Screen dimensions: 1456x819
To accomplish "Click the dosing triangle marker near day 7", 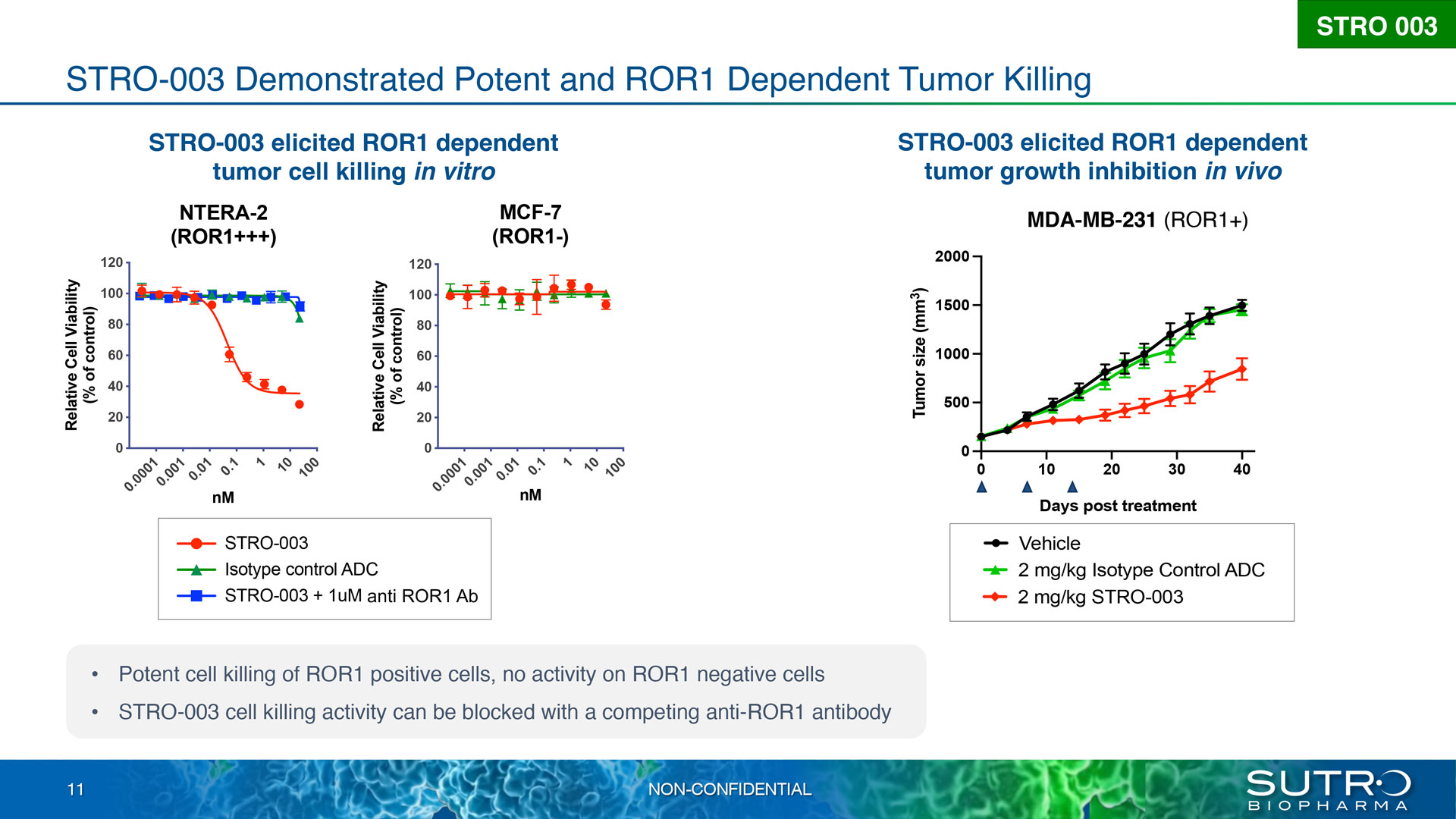I will [1027, 487].
